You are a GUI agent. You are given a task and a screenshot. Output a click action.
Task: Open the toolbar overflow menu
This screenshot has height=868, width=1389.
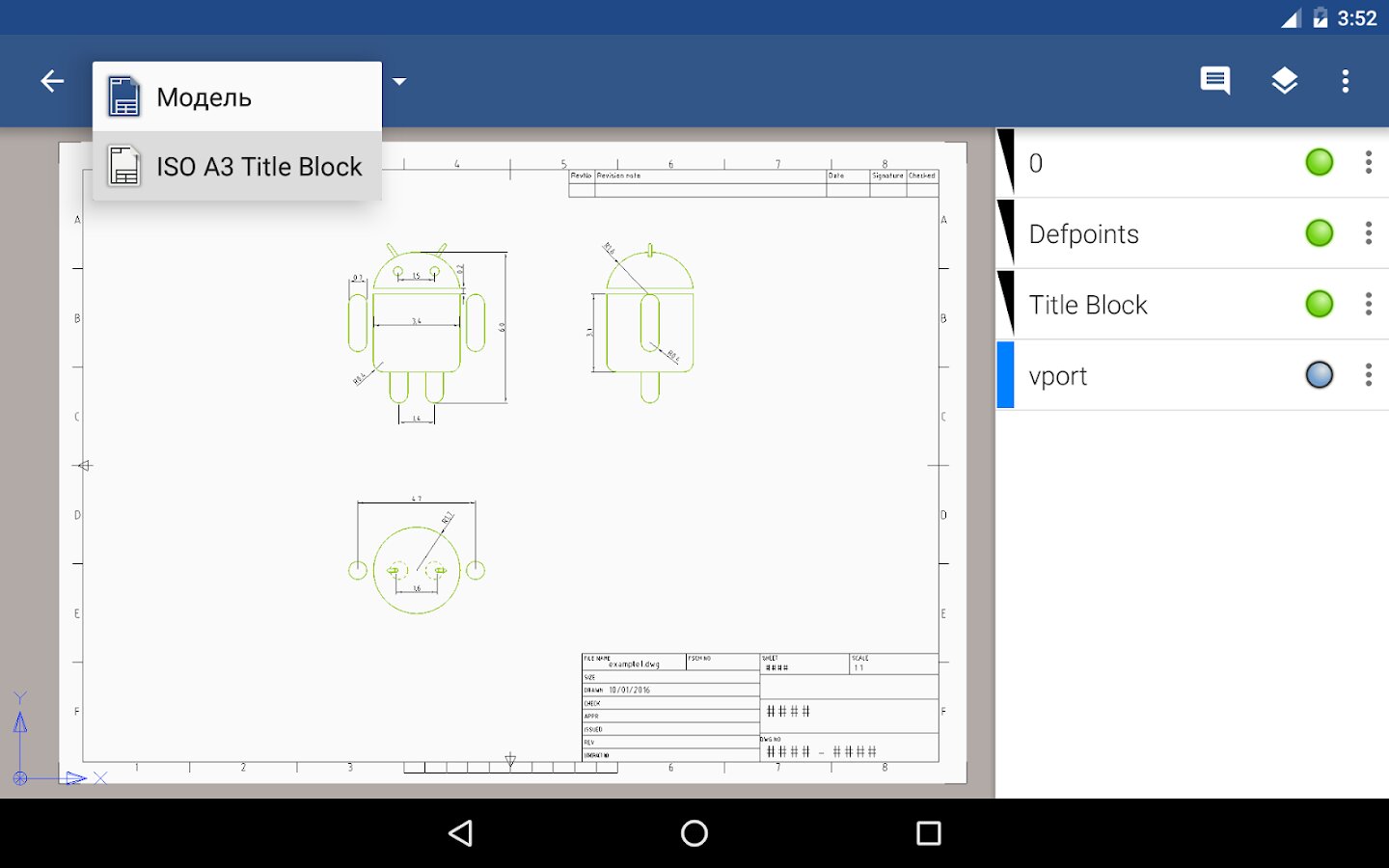click(x=1346, y=81)
